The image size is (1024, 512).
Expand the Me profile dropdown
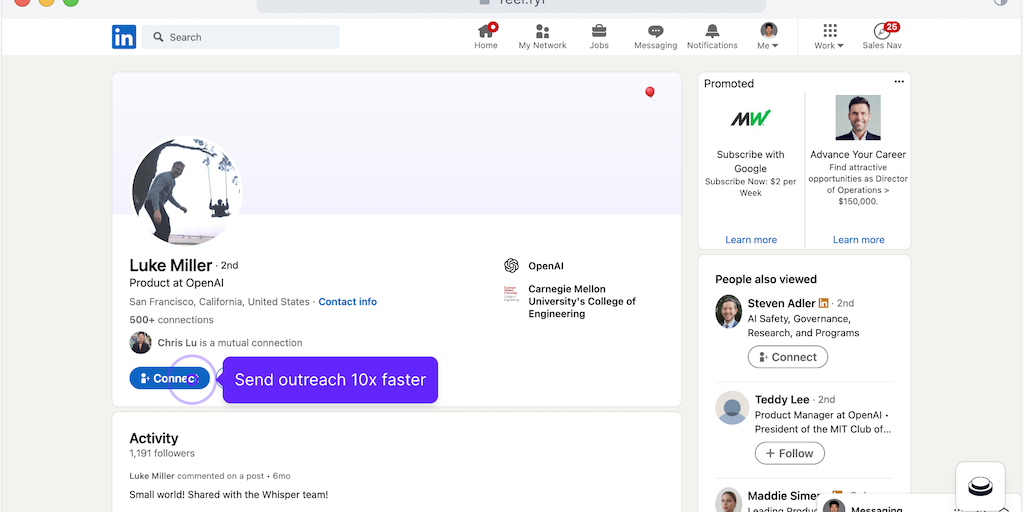click(x=768, y=37)
